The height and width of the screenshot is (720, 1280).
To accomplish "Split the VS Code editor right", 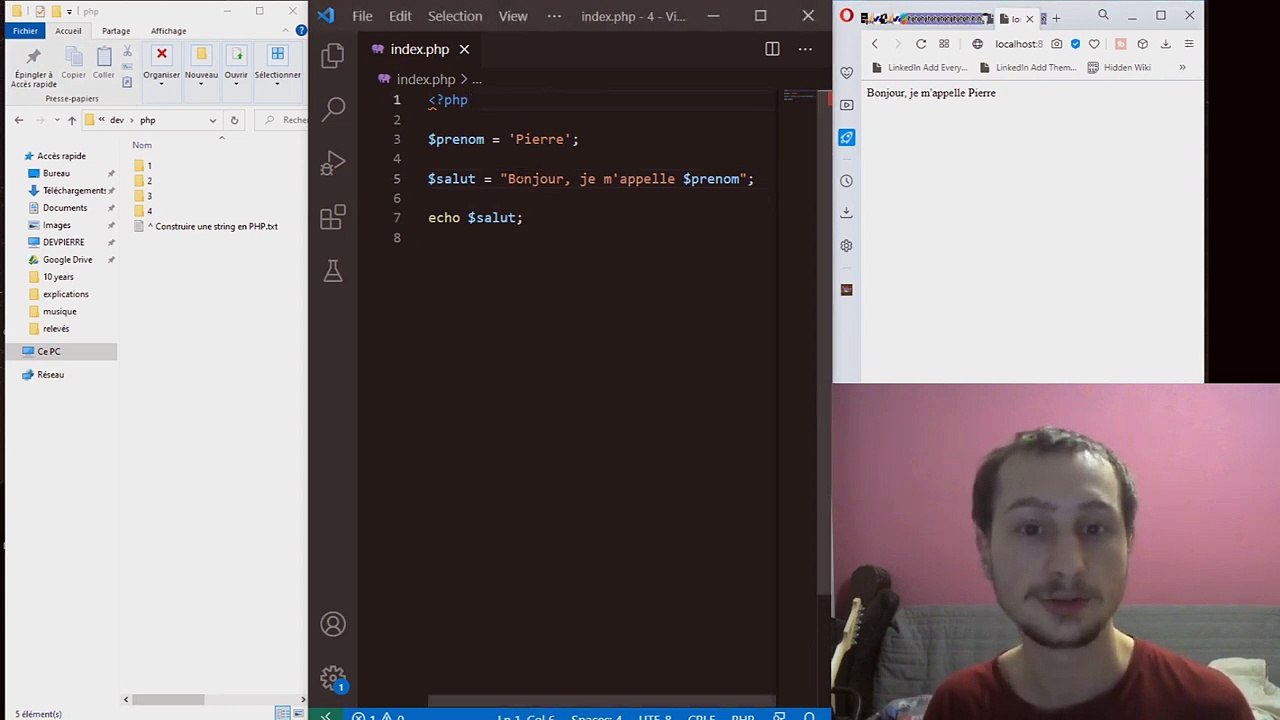I will point(772,49).
